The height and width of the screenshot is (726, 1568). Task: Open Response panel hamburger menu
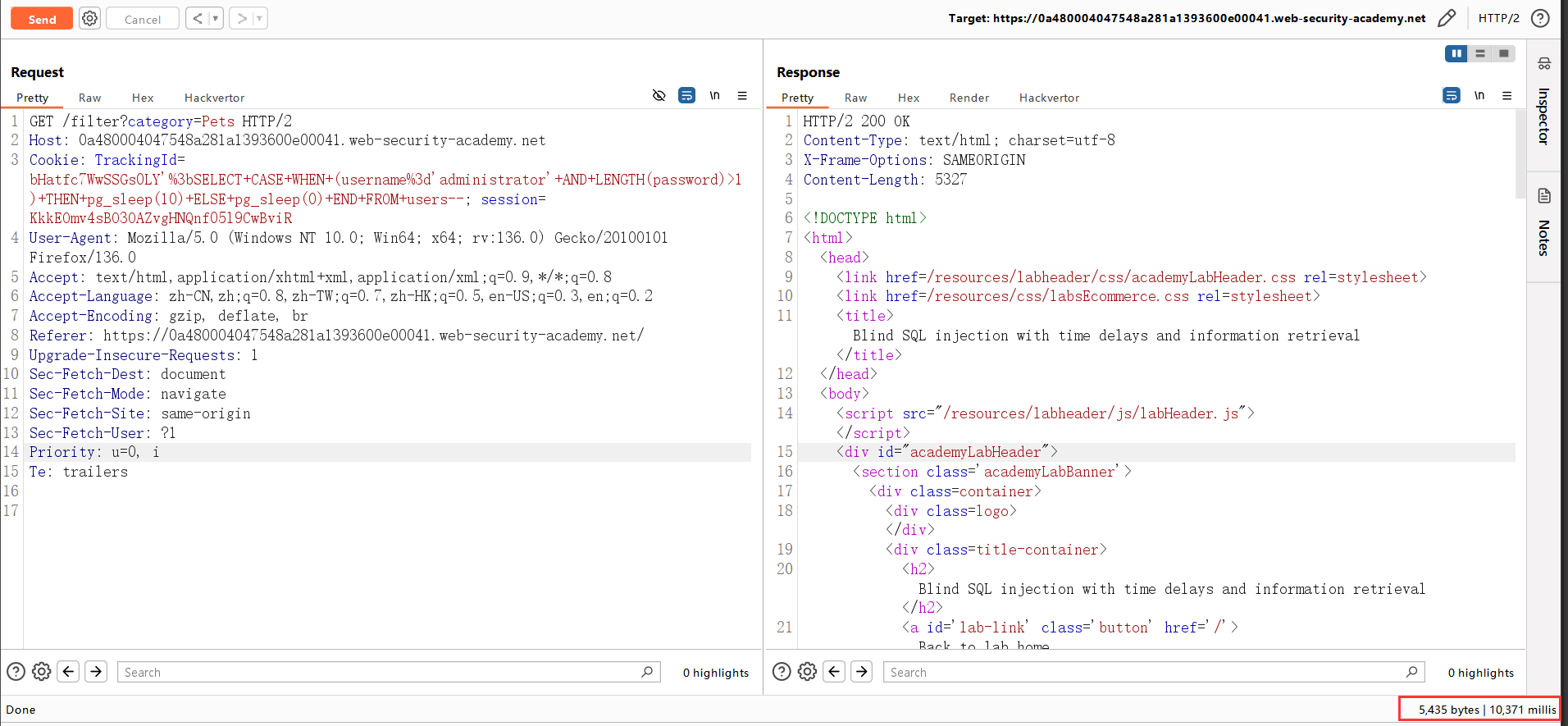point(1506,96)
